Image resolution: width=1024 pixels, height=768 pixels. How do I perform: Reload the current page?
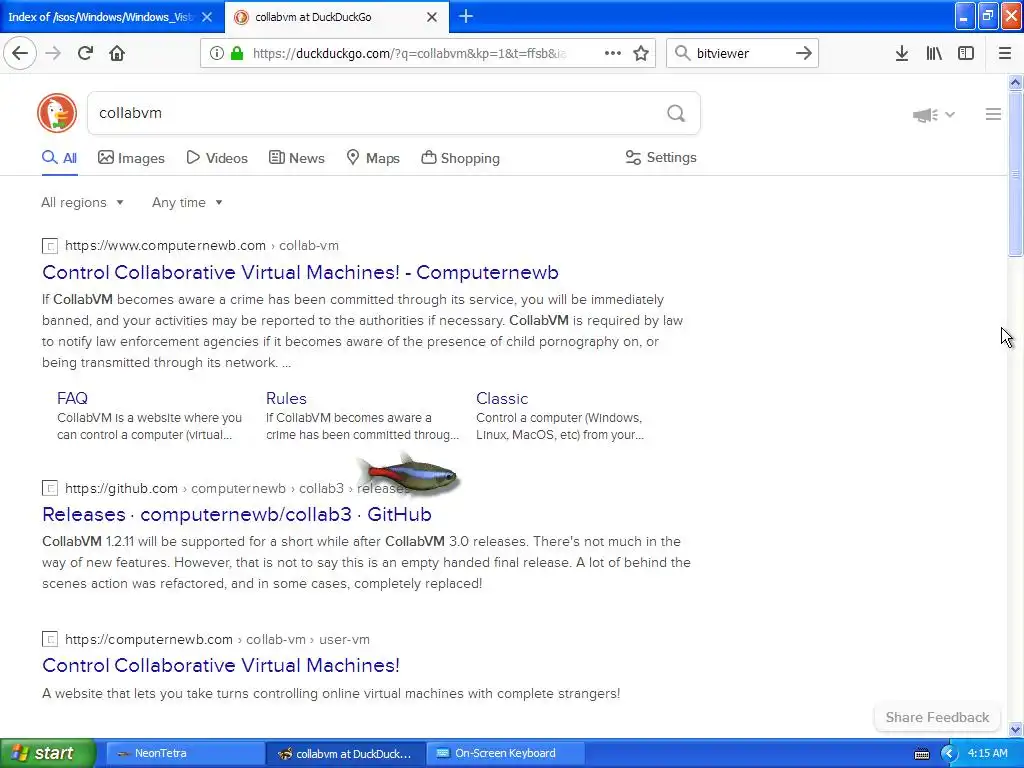(x=85, y=53)
